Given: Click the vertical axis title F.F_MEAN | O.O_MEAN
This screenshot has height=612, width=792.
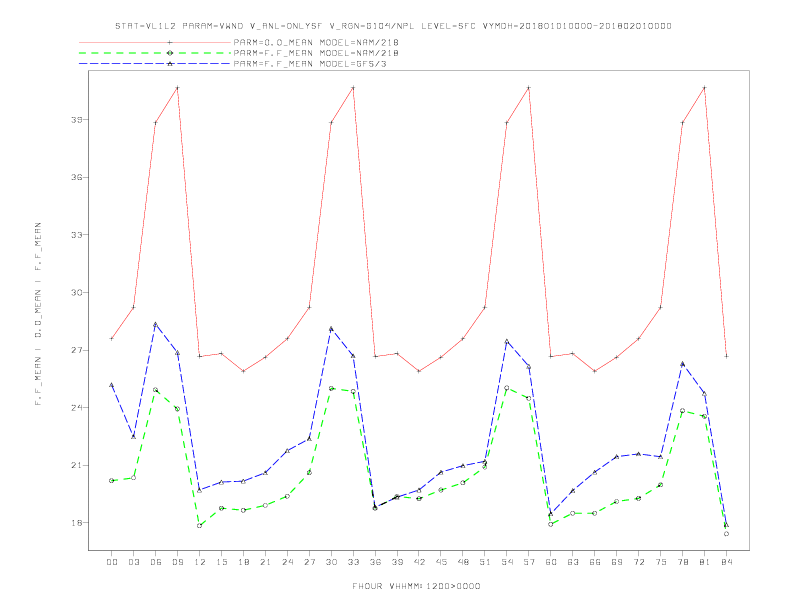Looking at the screenshot, I should (38, 314).
